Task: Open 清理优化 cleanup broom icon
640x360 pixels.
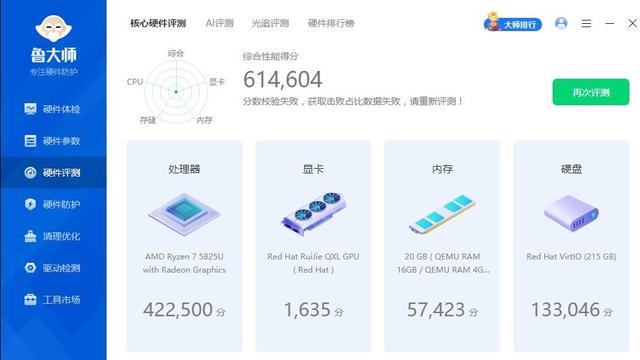Action: click(30, 236)
